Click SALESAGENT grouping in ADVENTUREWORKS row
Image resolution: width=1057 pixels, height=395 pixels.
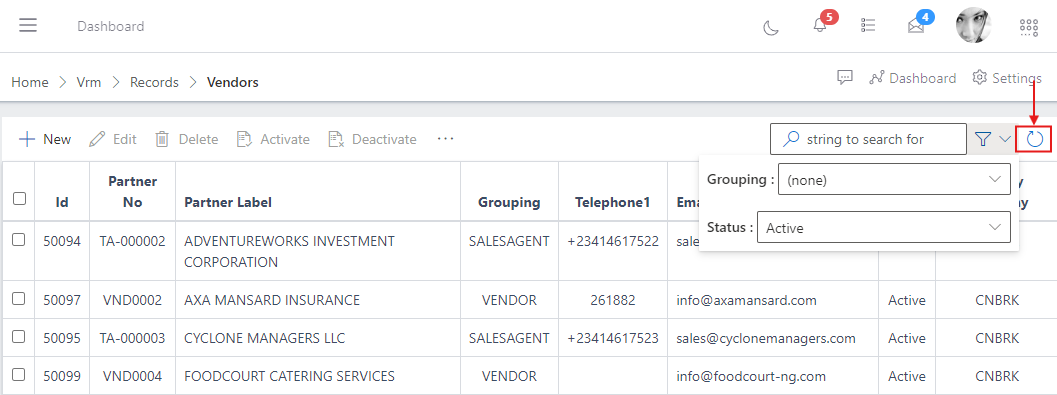[510, 241]
